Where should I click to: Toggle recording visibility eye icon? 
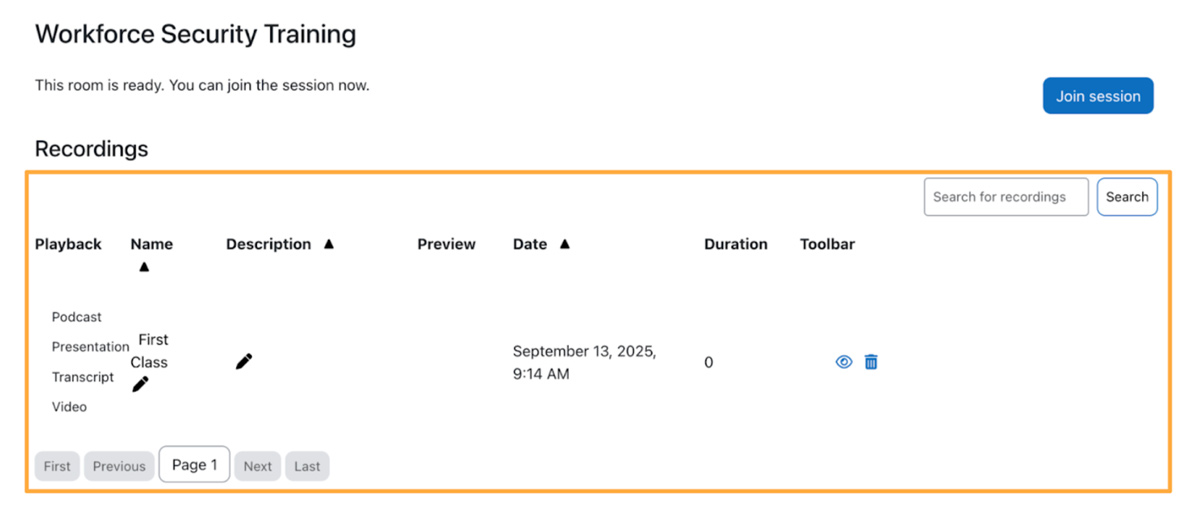[844, 362]
